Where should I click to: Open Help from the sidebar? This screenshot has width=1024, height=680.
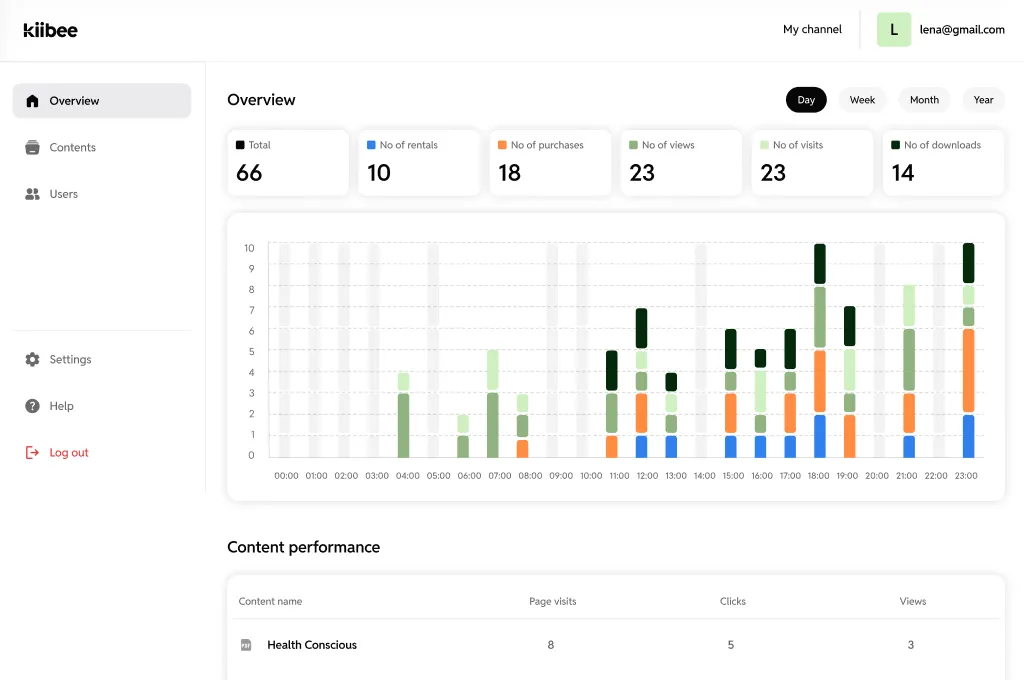[x=102, y=406]
